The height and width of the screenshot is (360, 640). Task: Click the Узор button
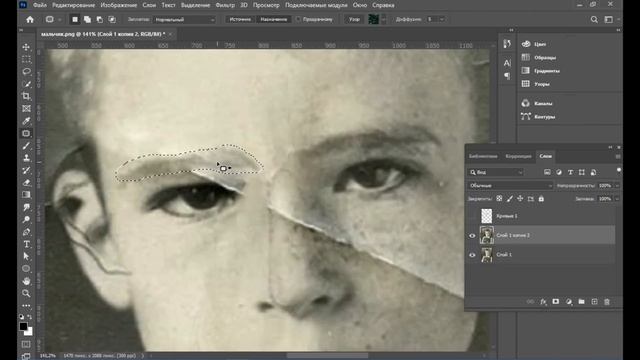354,19
